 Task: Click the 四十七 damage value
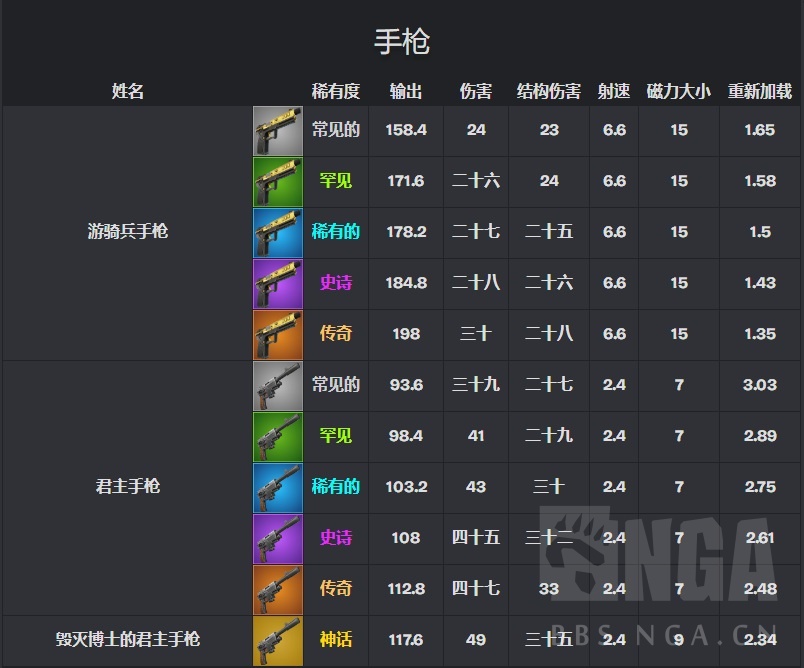click(x=476, y=588)
